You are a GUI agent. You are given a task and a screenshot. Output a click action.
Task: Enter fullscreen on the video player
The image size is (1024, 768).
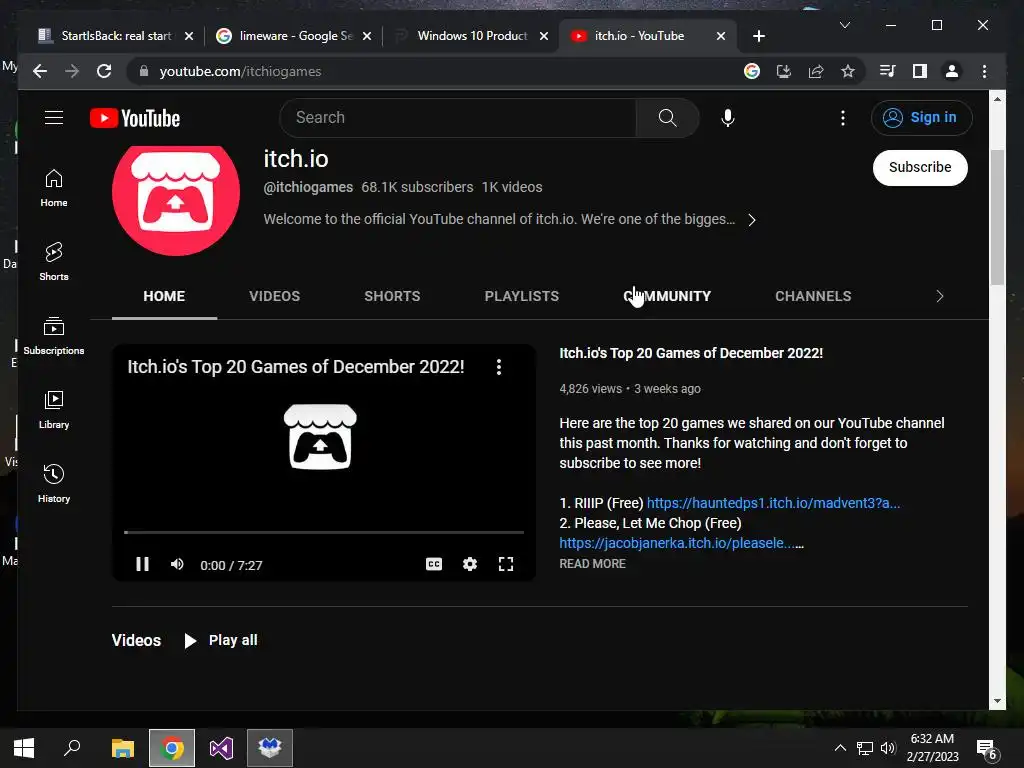[505, 564]
